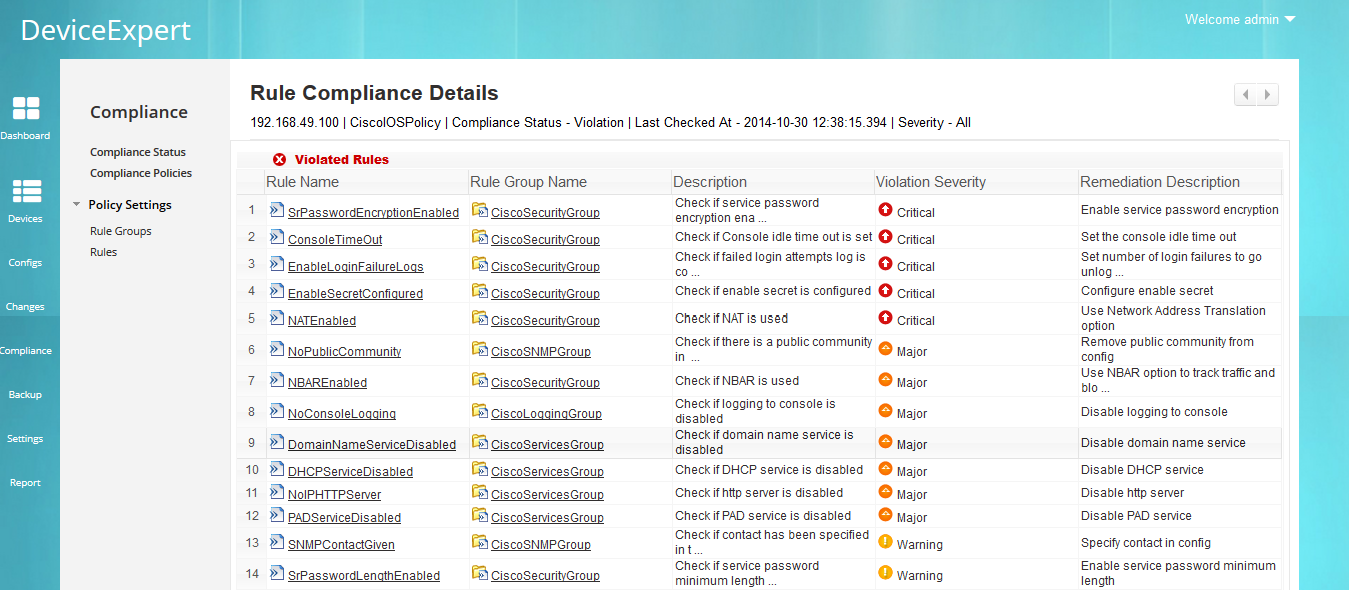
Task: Go to next record with right arrow
Action: pos(1268,95)
